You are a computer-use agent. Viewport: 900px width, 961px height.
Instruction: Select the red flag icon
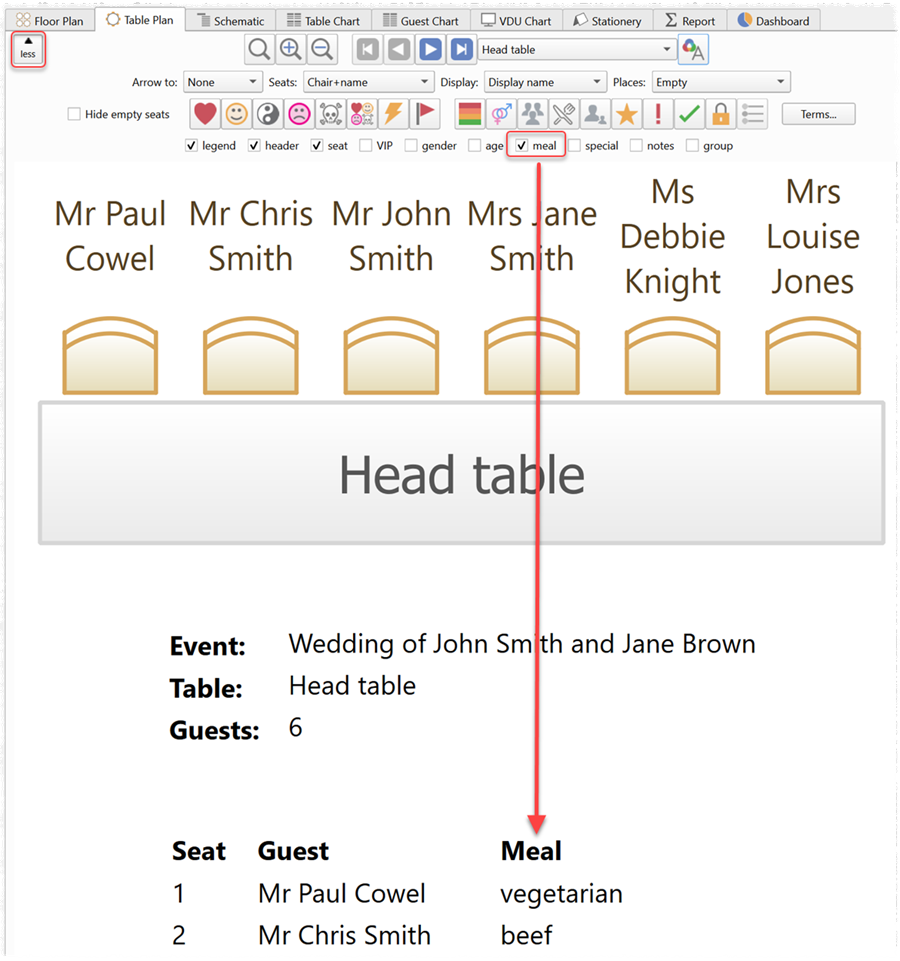(x=424, y=113)
